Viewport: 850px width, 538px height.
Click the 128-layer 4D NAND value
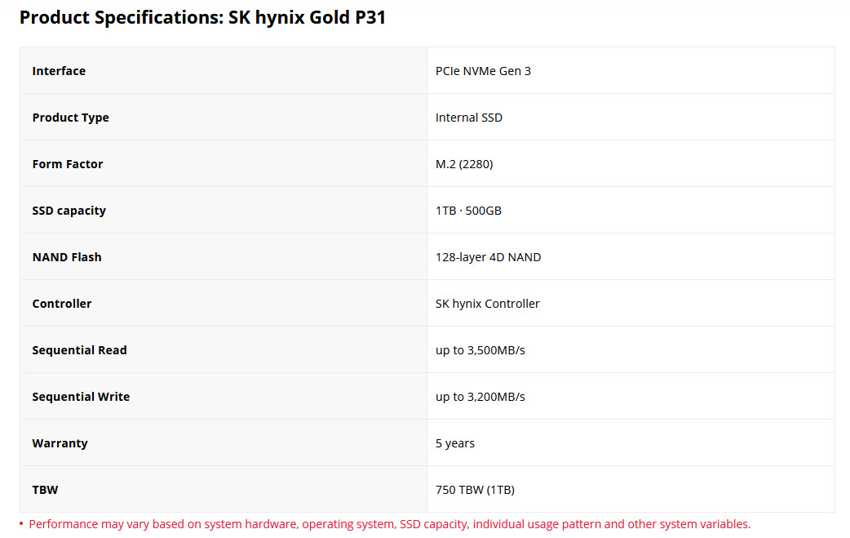pos(488,258)
